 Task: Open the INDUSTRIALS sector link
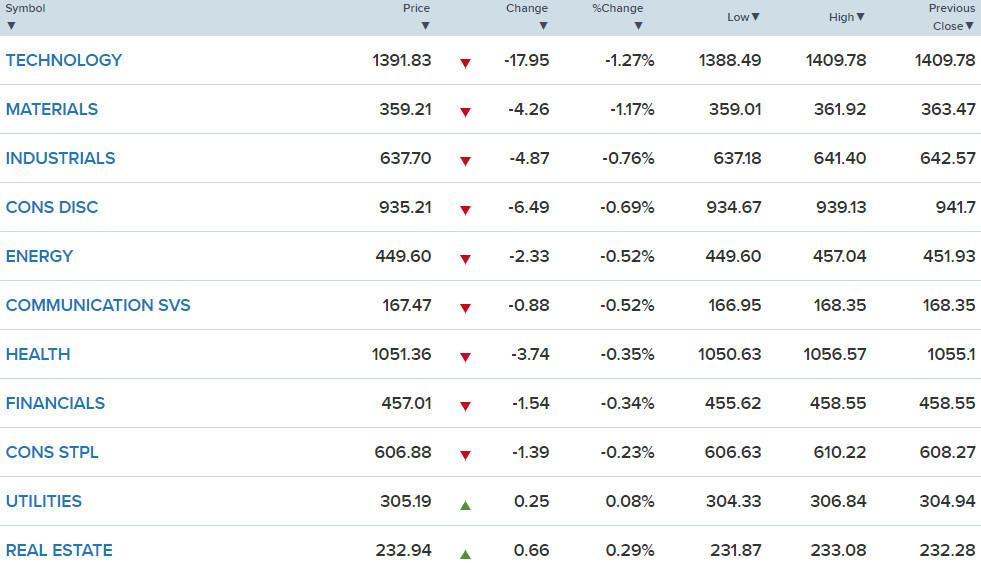(61, 158)
